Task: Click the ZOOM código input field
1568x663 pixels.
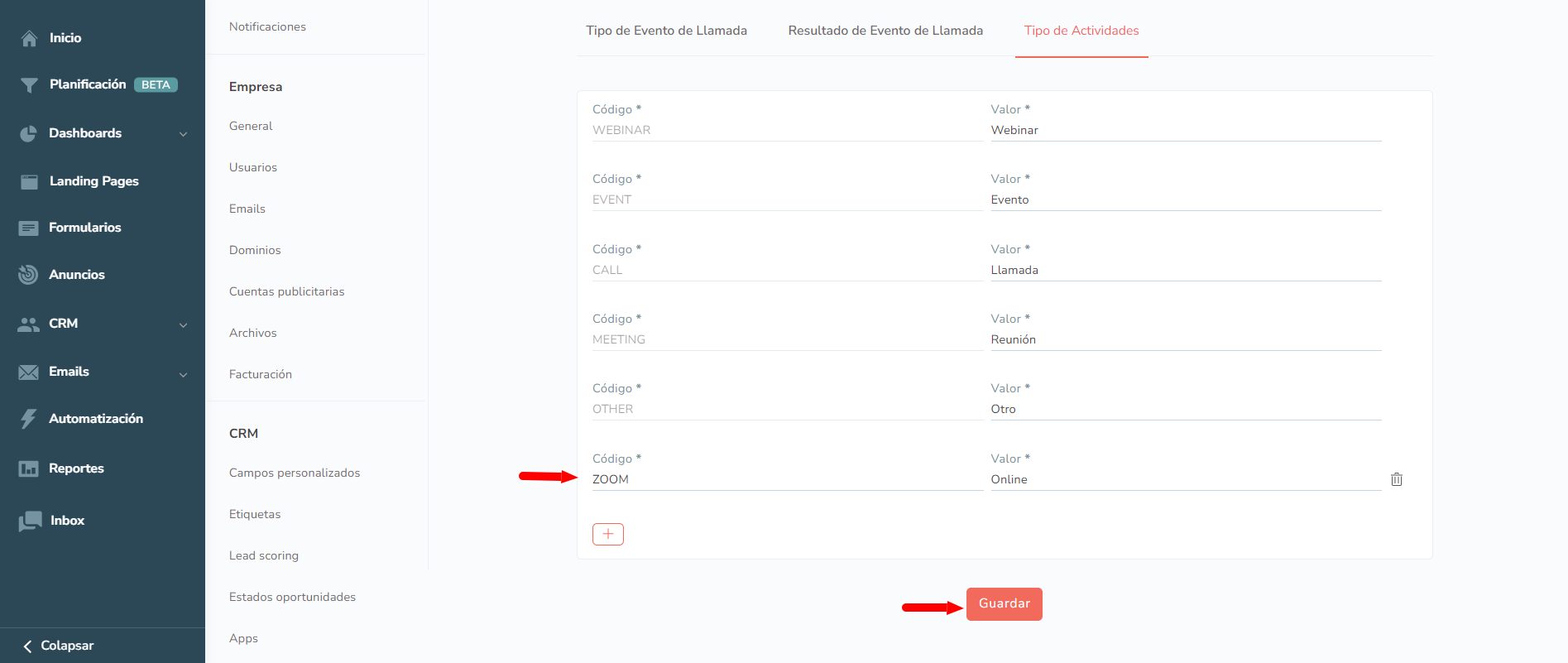Action: coord(786,479)
